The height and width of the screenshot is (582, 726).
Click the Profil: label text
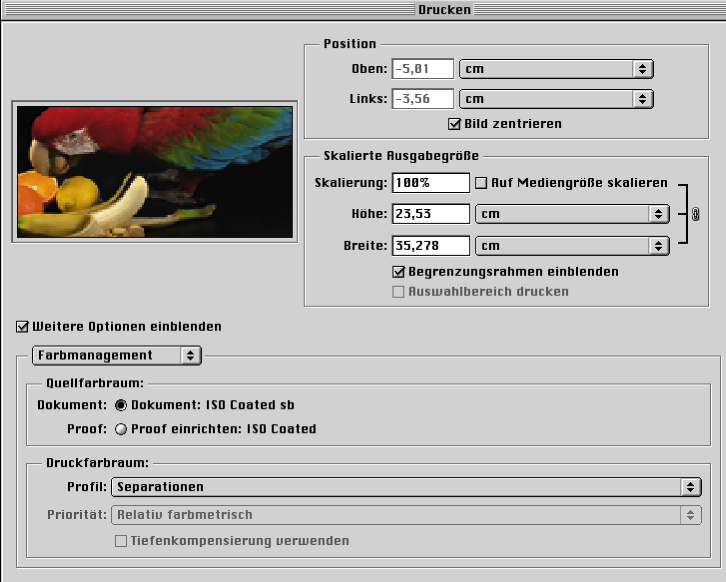pyautogui.click(x=87, y=487)
